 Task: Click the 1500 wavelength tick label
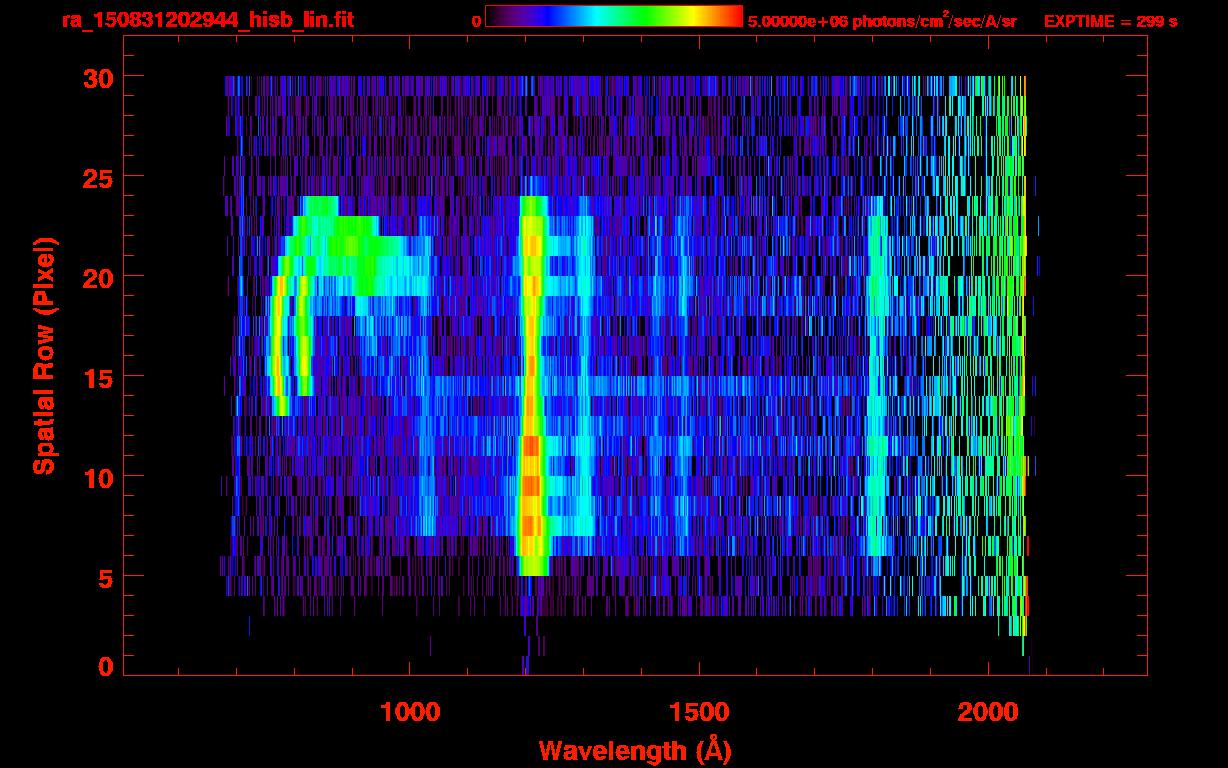click(699, 712)
